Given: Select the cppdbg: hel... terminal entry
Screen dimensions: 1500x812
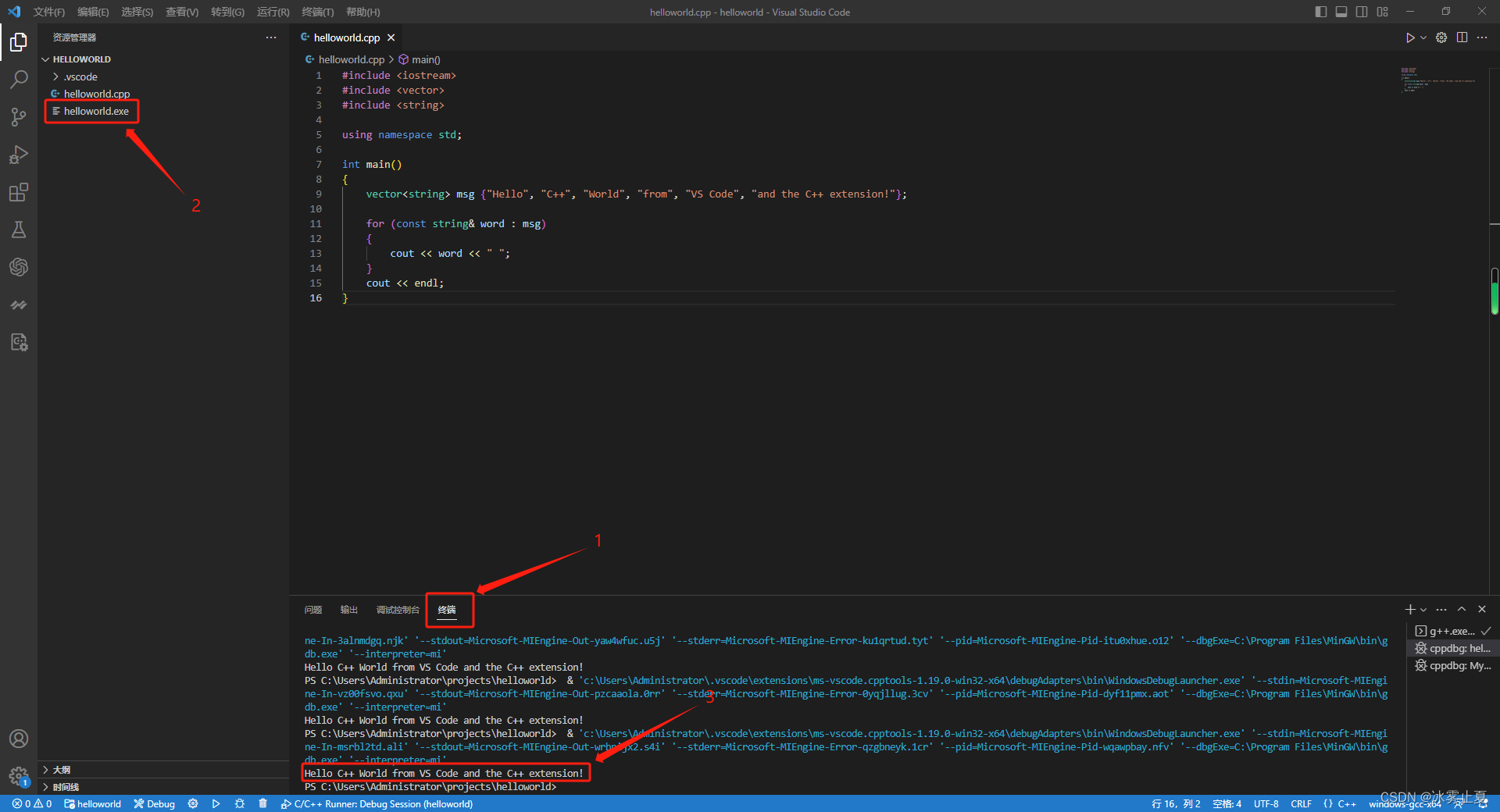Looking at the screenshot, I should pyautogui.click(x=1453, y=648).
